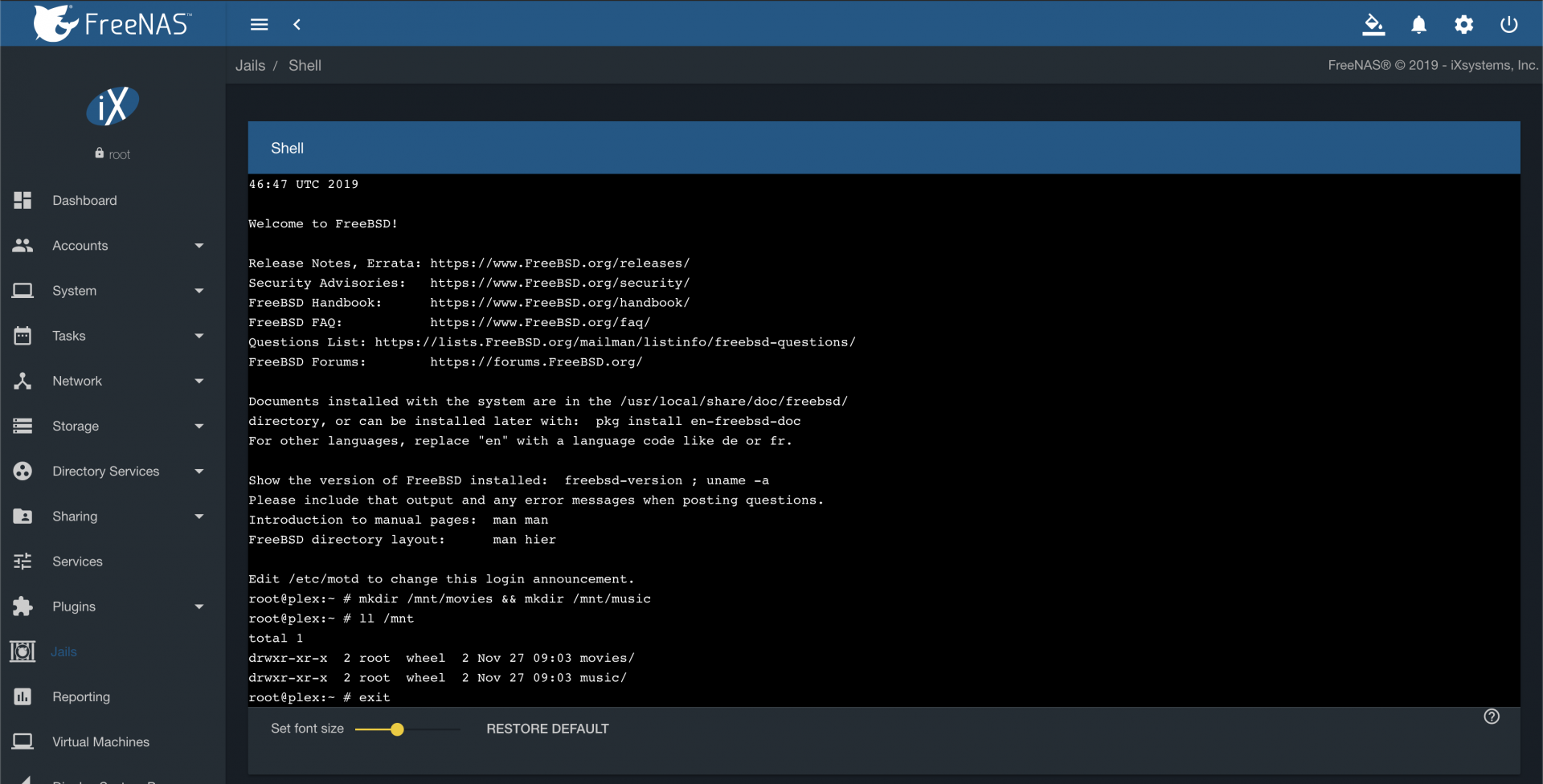
Task: Click the Services sliders icon
Action: [x=23, y=561]
